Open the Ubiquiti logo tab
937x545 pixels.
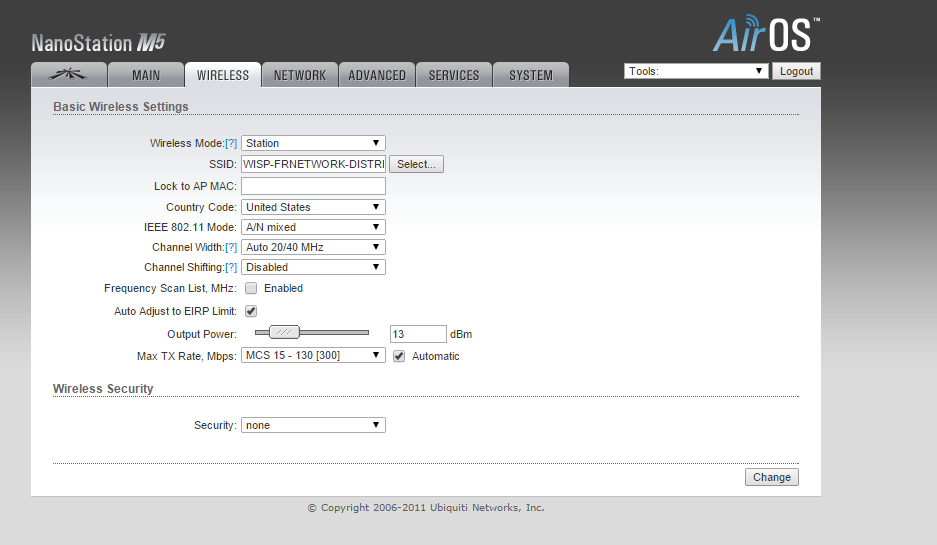click(69, 75)
